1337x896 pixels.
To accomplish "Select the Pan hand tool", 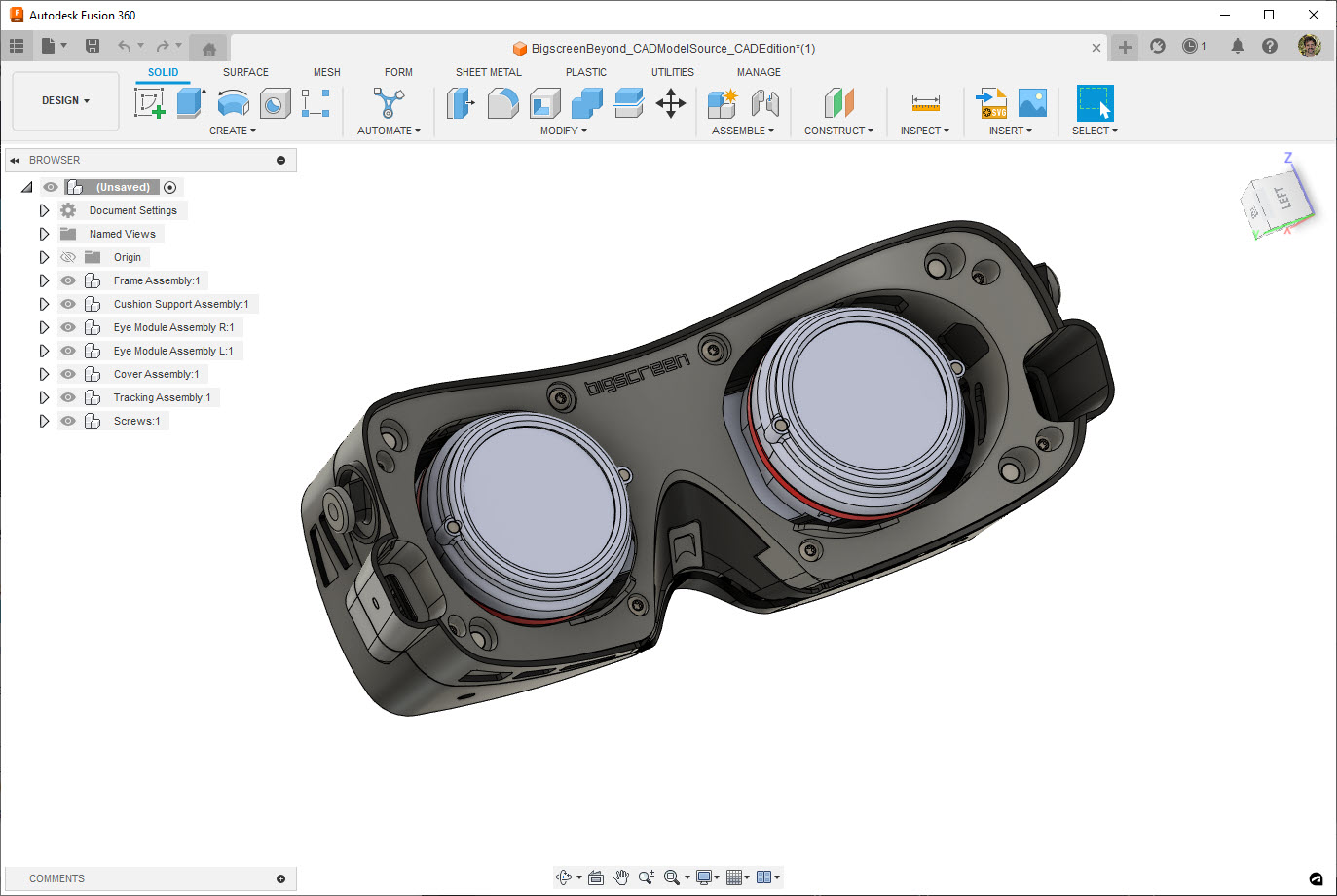I will [x=621, y=877].
